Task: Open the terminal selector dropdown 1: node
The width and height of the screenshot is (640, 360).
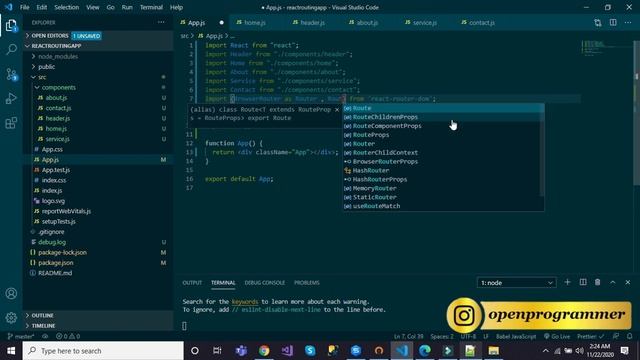Action: 516,282
